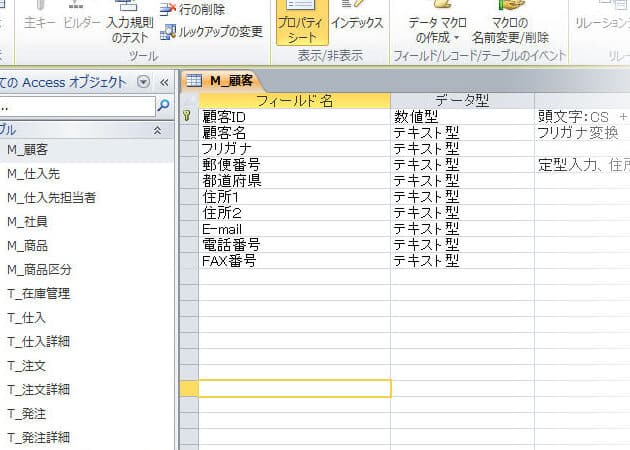Click description 定型入力 for 郵便番号
Viewport: 630px width, 450px height.
[583, 165]
